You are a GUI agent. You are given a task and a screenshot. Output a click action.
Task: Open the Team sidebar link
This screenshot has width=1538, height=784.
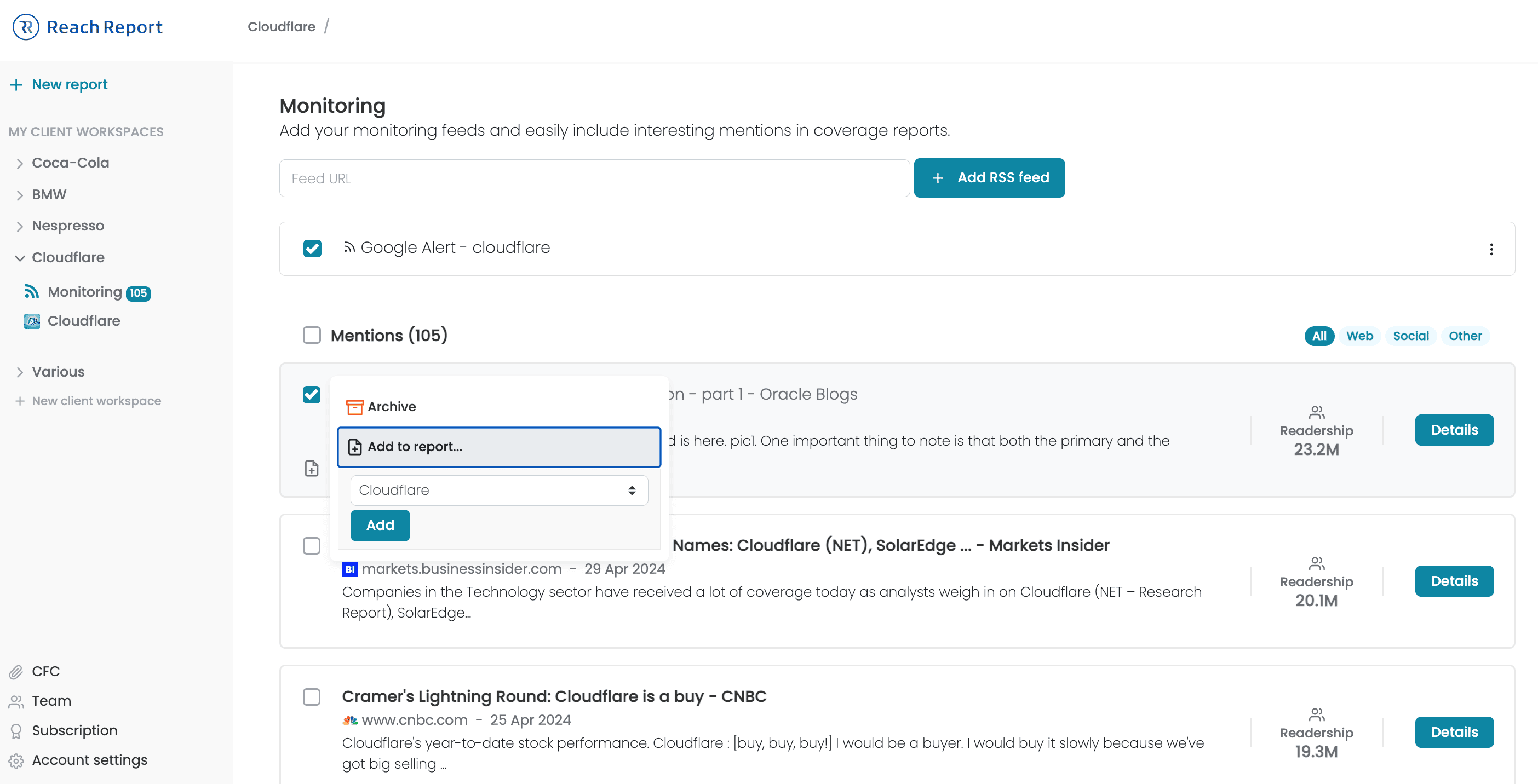(x=51, y=702)
